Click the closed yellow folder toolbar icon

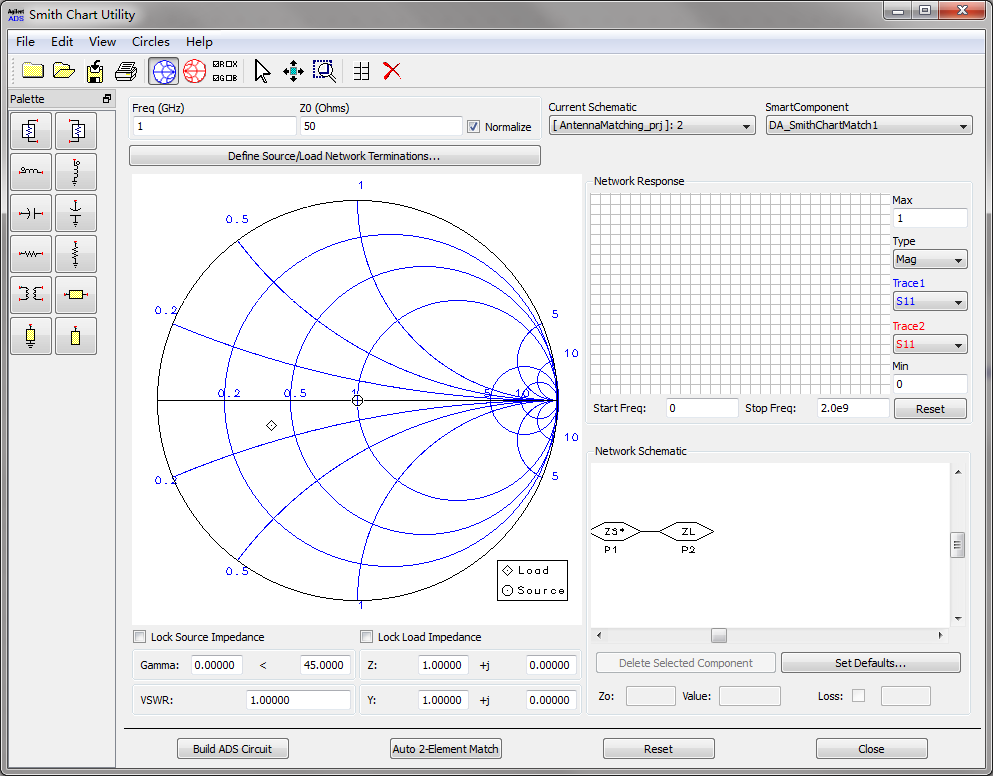pos(33,71)
